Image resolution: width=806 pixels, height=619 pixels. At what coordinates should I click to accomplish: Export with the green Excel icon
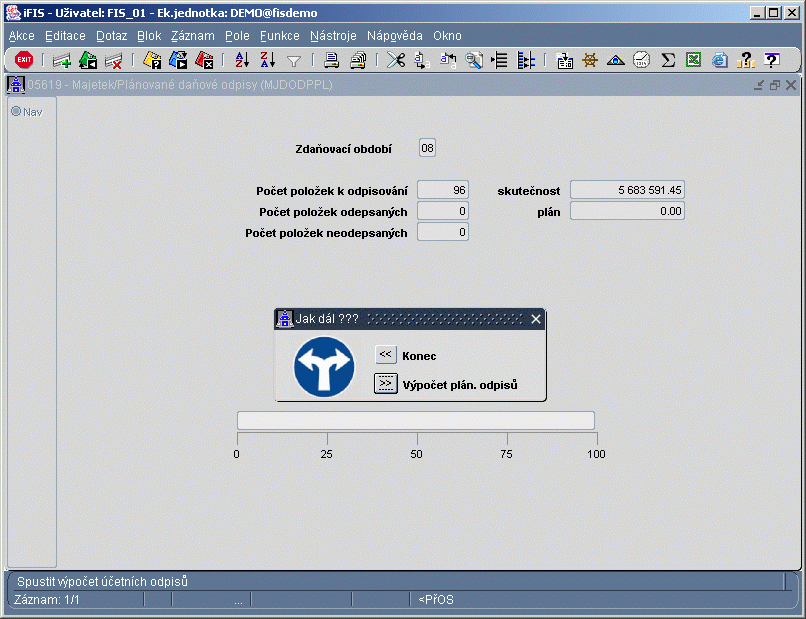tap(693, 61)
